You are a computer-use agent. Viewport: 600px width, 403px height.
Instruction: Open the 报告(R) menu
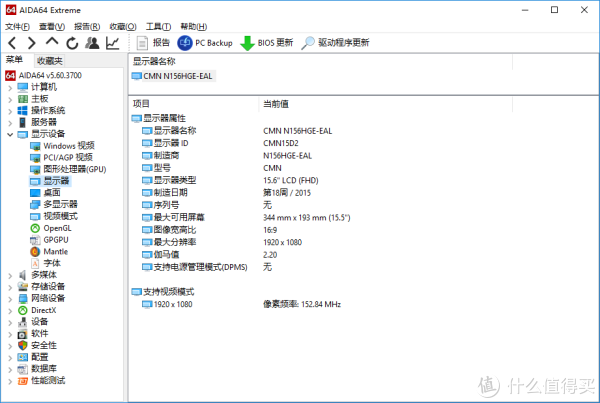point(87,26)
